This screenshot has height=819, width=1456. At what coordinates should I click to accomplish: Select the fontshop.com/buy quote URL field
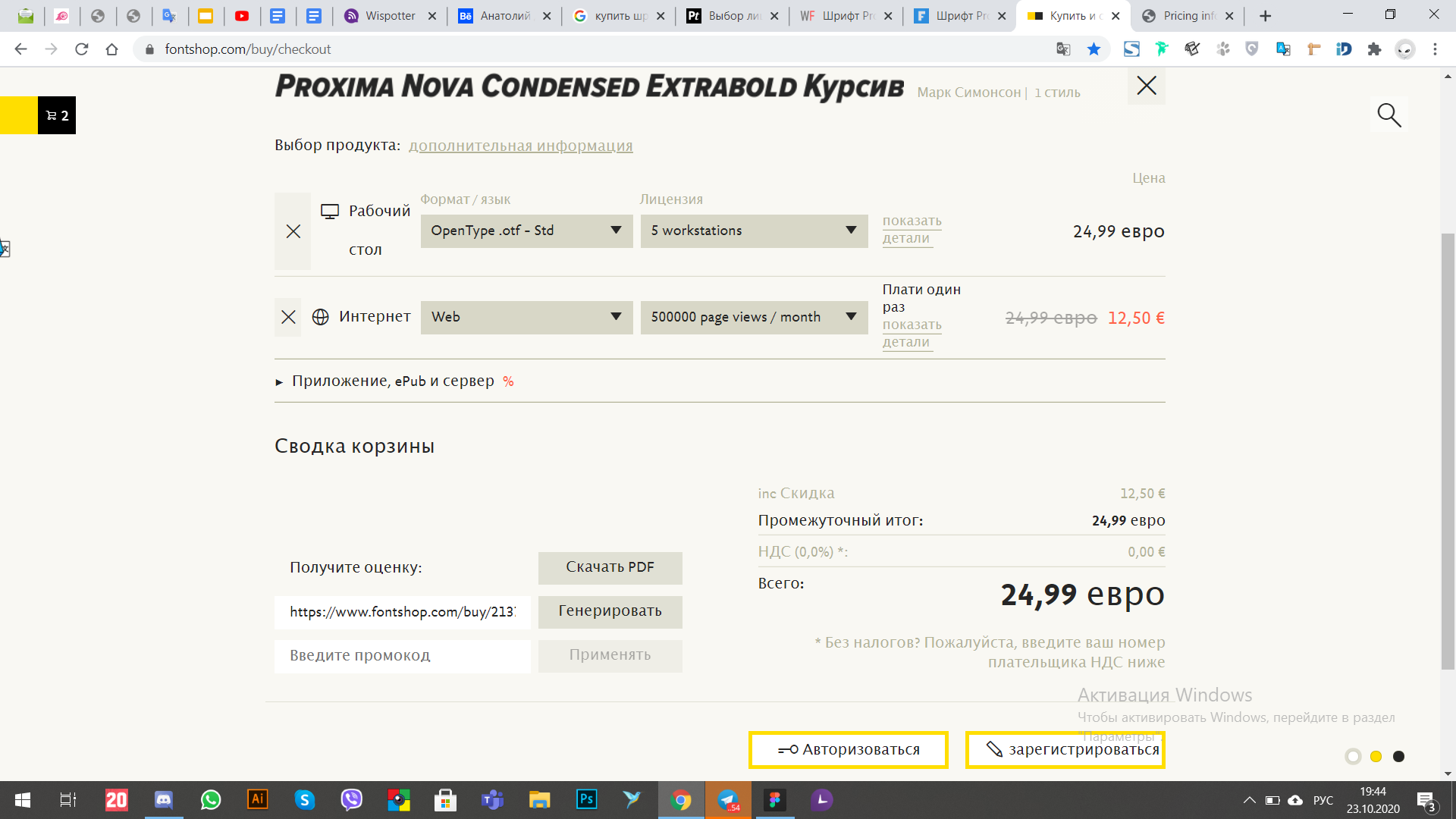(x=403, y=611)
